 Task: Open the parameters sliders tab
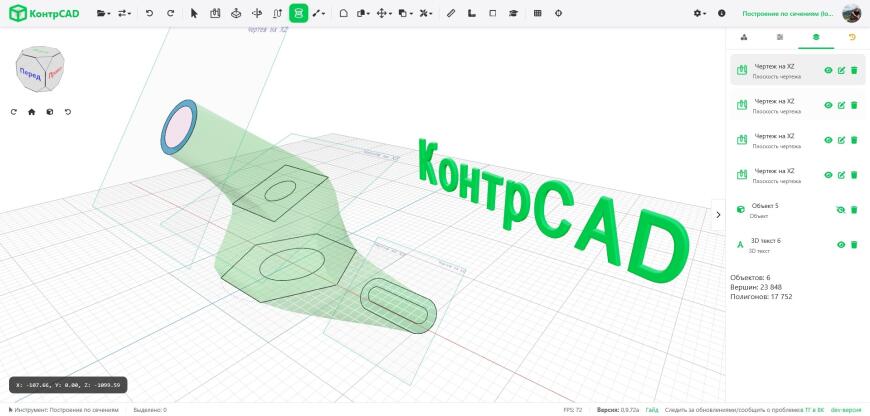tap(780, 37)
